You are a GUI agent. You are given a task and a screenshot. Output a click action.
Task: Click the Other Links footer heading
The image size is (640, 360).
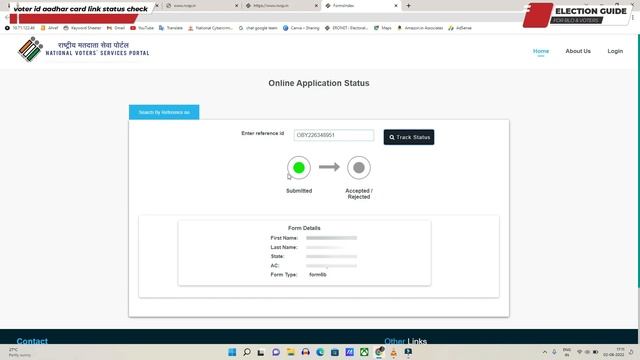(405, 341)
